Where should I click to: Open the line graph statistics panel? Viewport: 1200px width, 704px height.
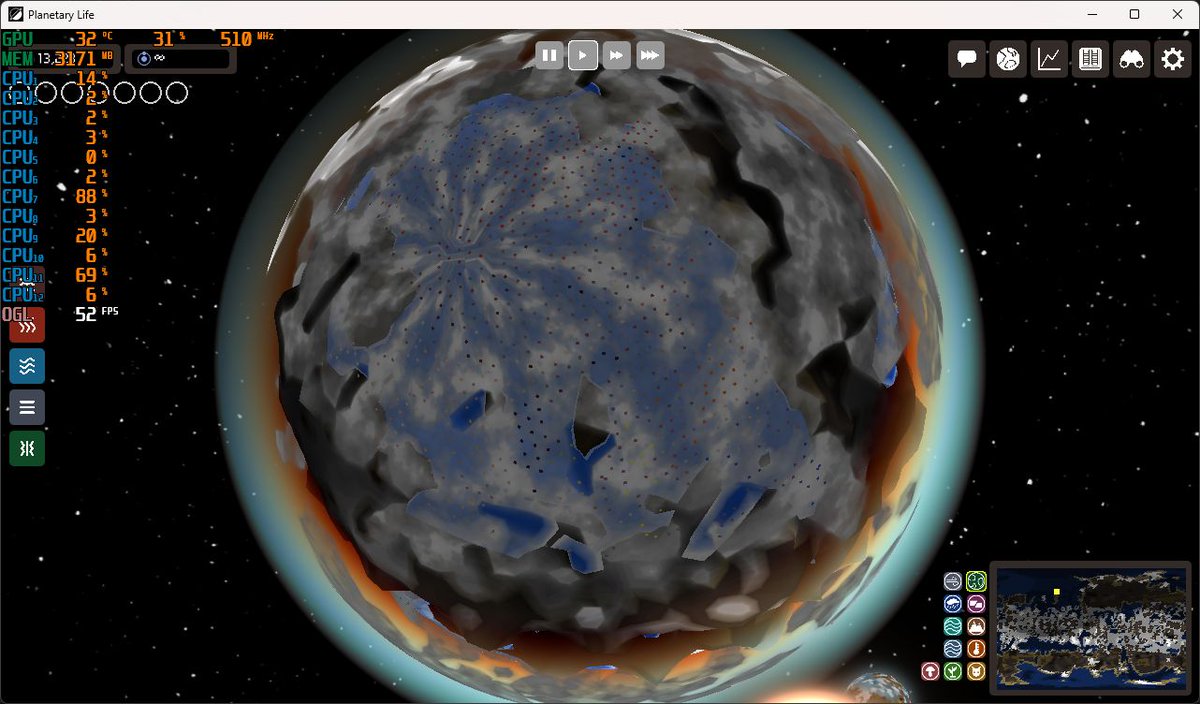click(x=1049, y=59)
